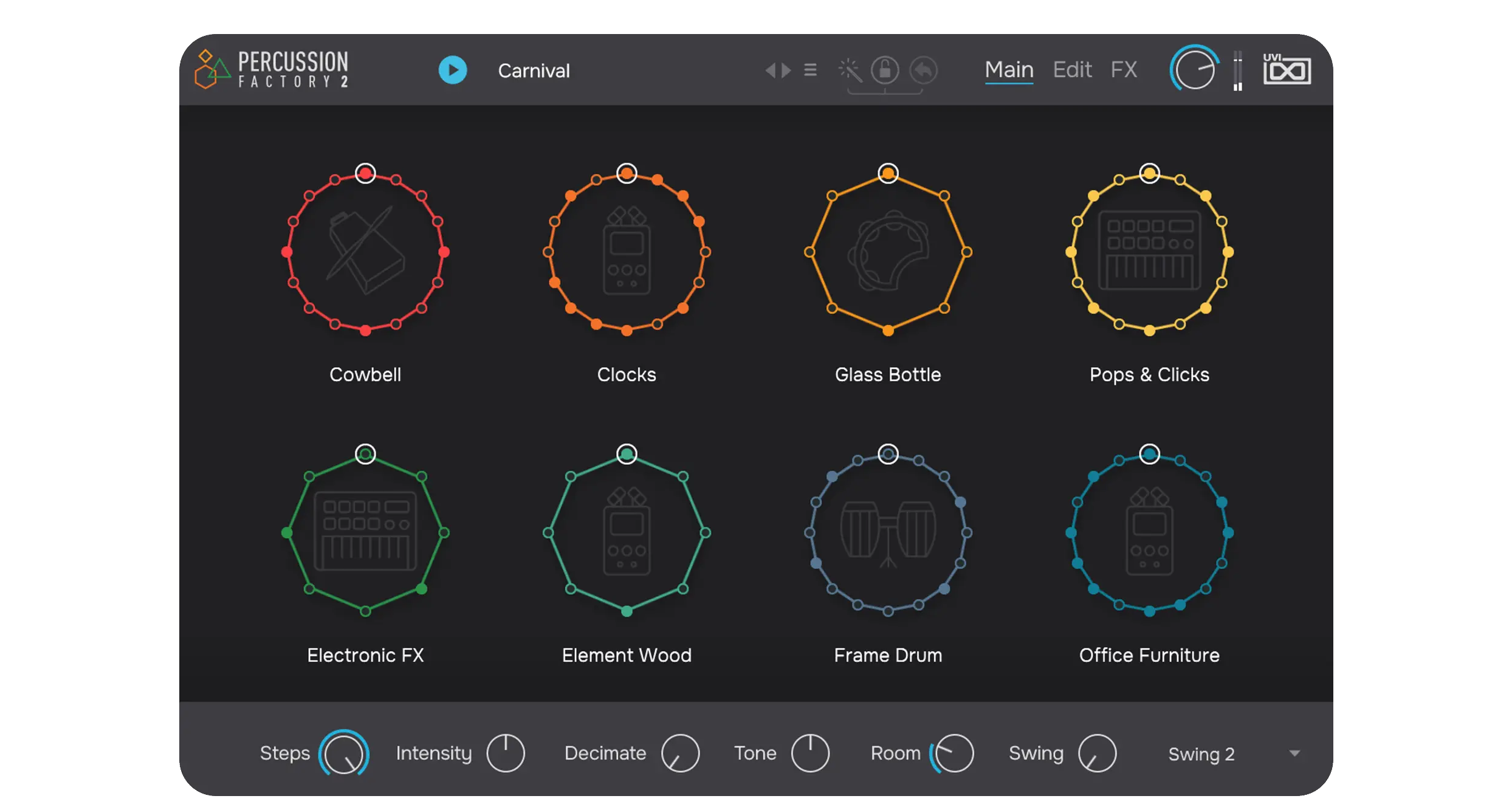
Task: Toggle the rightmost step of Frame Drum ring
Action: pos(967,532)
